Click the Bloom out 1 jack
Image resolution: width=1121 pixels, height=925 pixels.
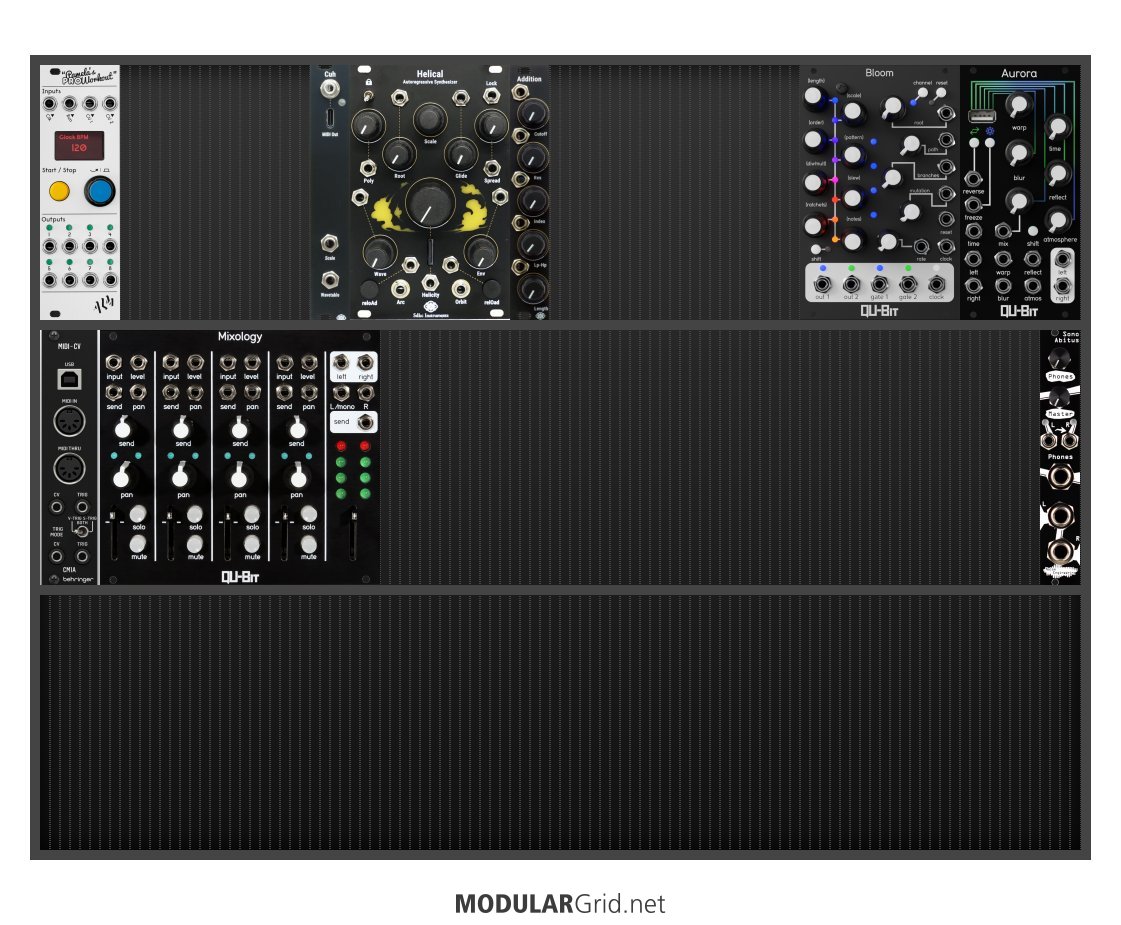pyautogui.click(x=822, y=284)
